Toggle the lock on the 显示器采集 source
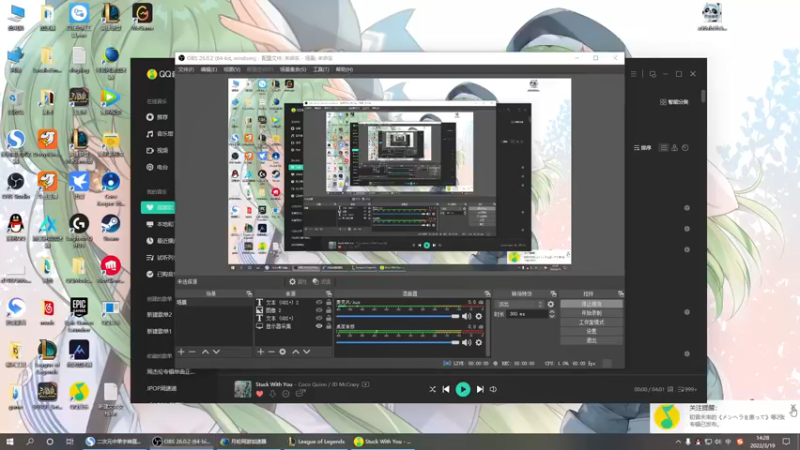800x450 pixels. tap(329, 326)
